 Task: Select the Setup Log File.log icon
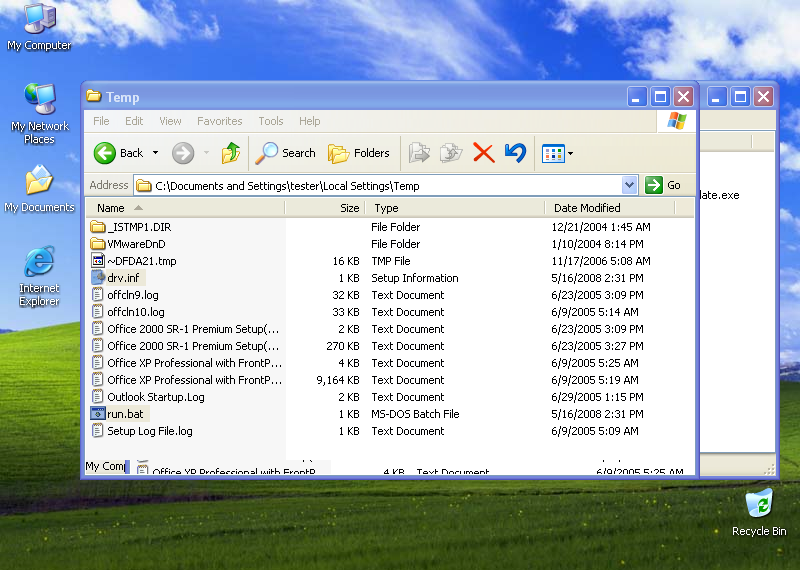[x=97, y=431]
